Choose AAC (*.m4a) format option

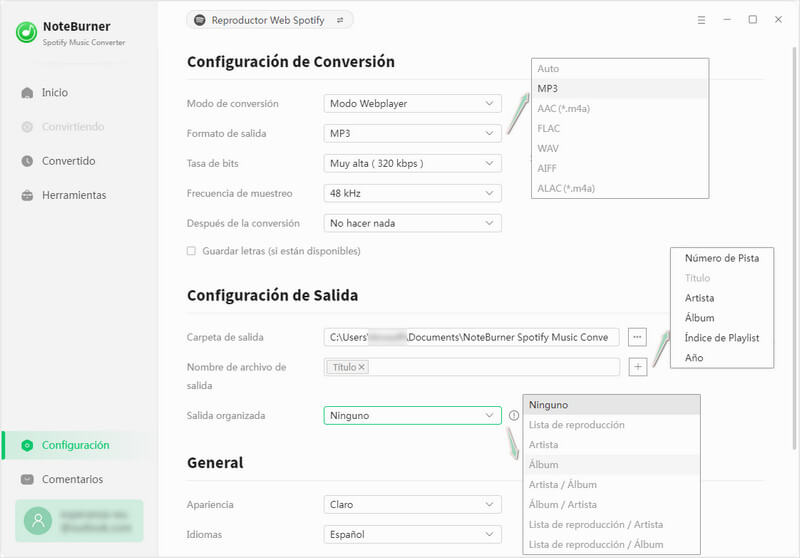pyautogui.click(x=620, y=109)
